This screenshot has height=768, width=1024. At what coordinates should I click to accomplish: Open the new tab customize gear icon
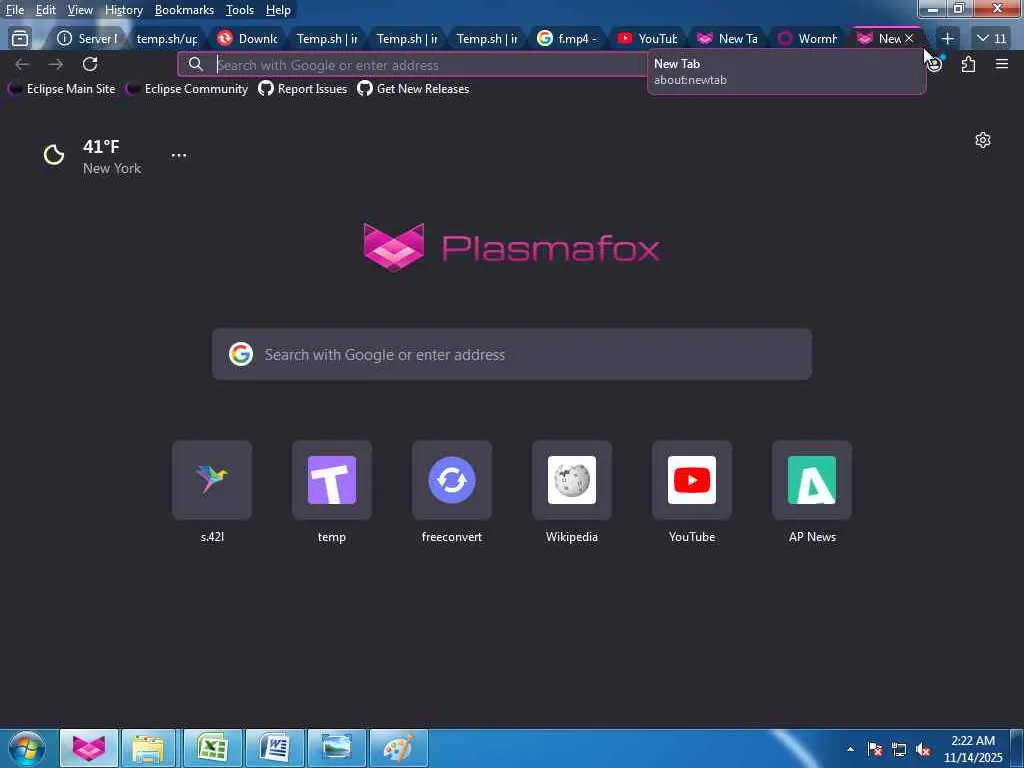click(982, 140)
